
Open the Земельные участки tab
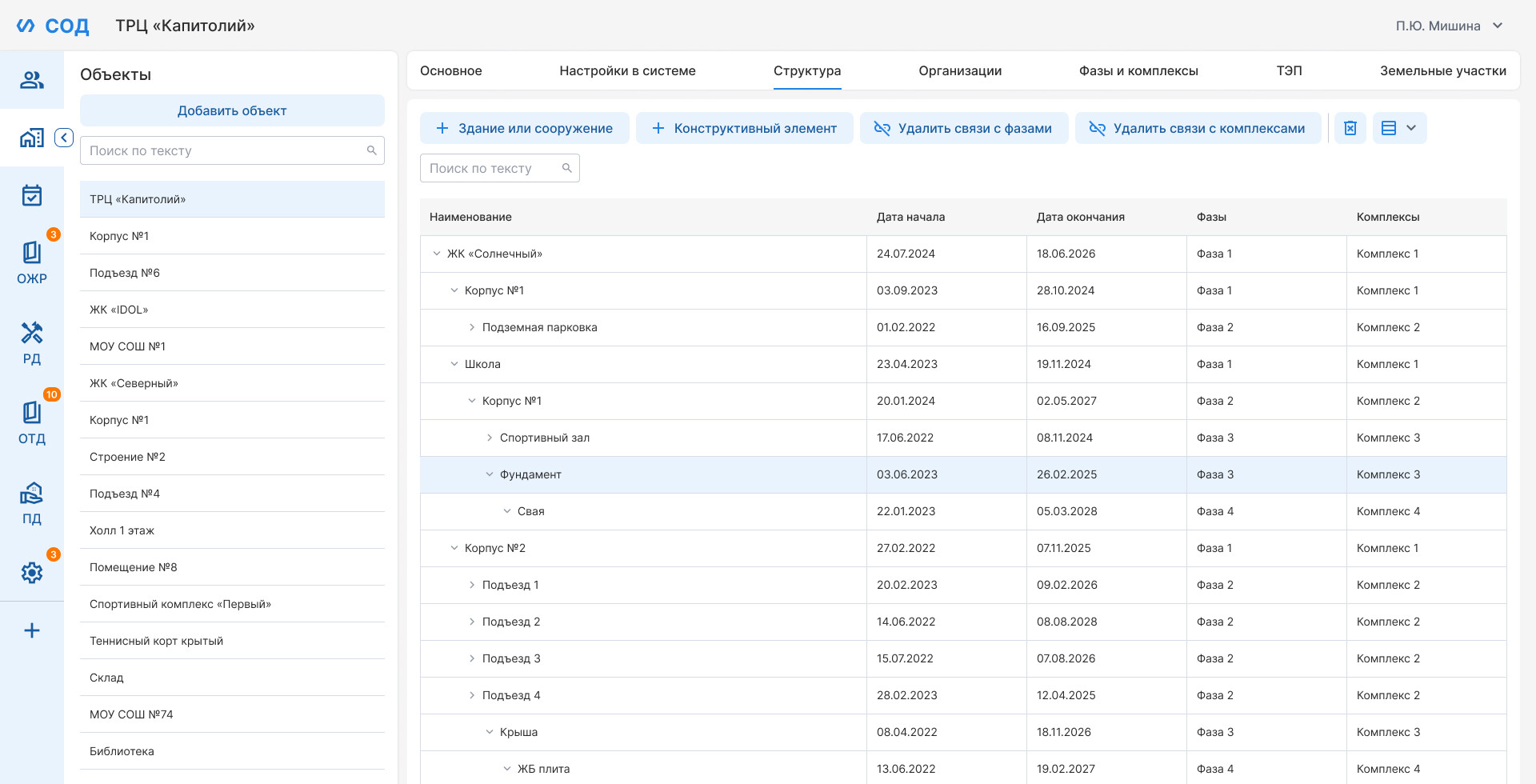[x=1442, y=70]
